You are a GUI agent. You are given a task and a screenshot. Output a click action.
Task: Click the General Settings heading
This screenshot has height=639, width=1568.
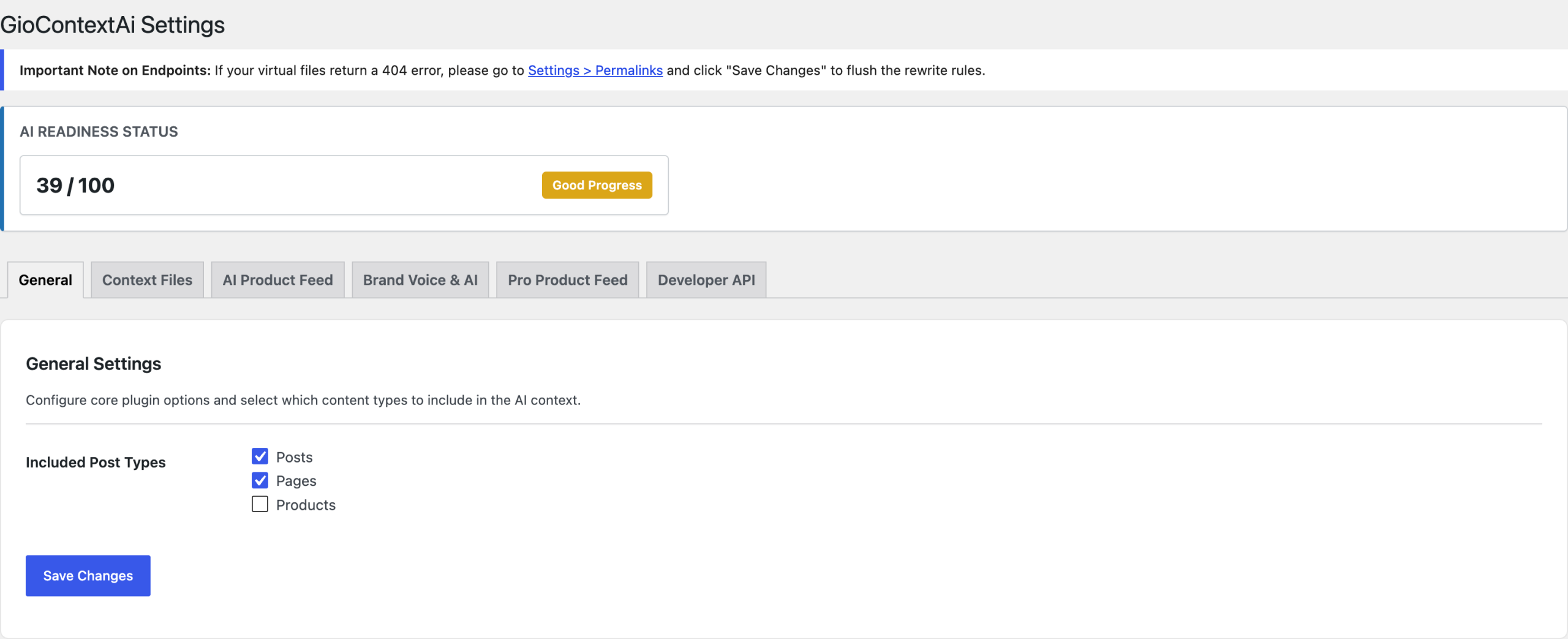(x=94, y=364)
